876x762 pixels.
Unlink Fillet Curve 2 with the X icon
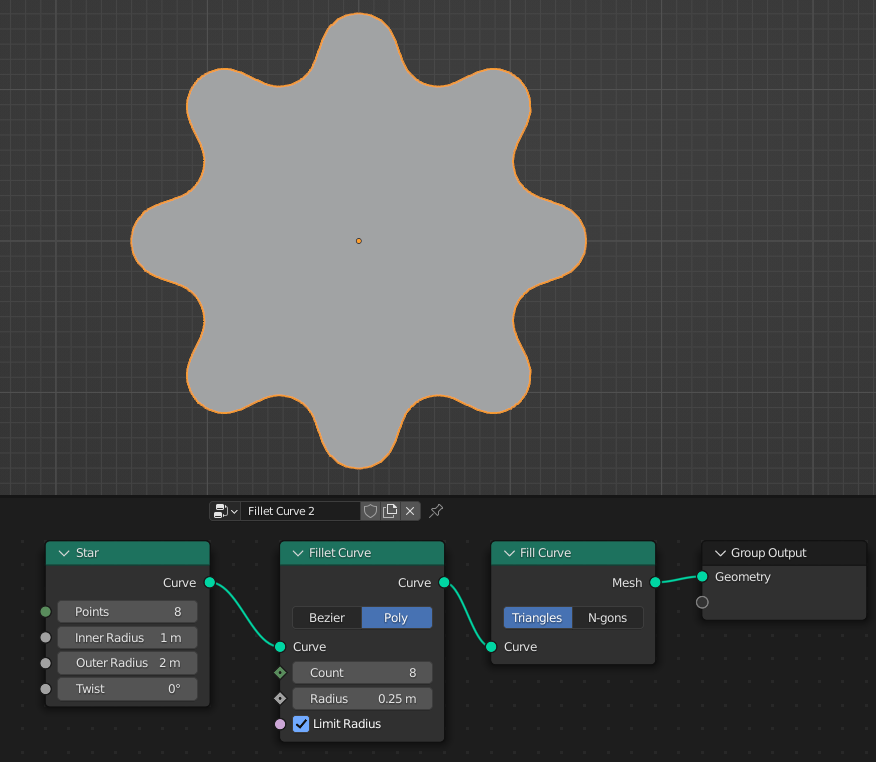[410, 511]
